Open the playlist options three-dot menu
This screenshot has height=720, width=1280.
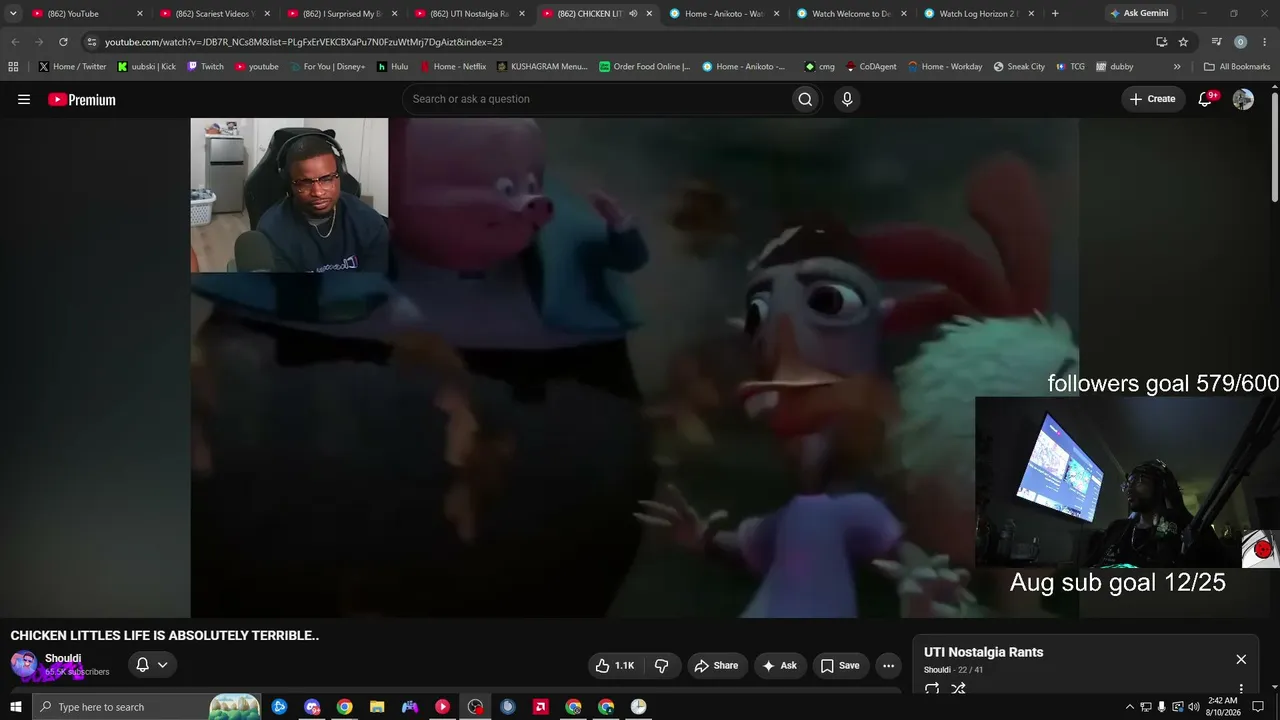(1241, 688)
